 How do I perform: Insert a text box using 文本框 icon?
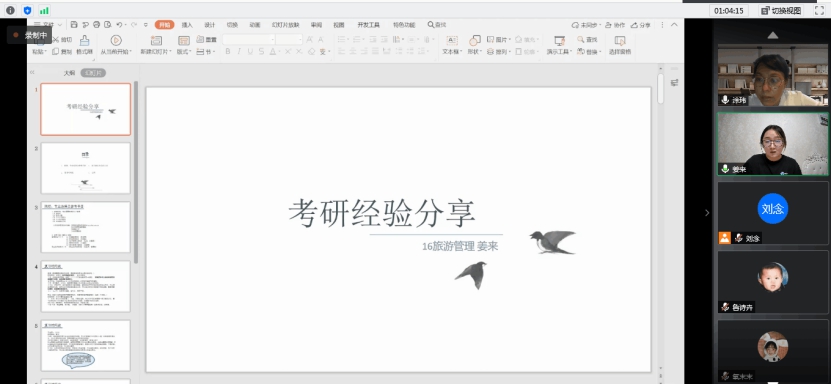point(452,40)
